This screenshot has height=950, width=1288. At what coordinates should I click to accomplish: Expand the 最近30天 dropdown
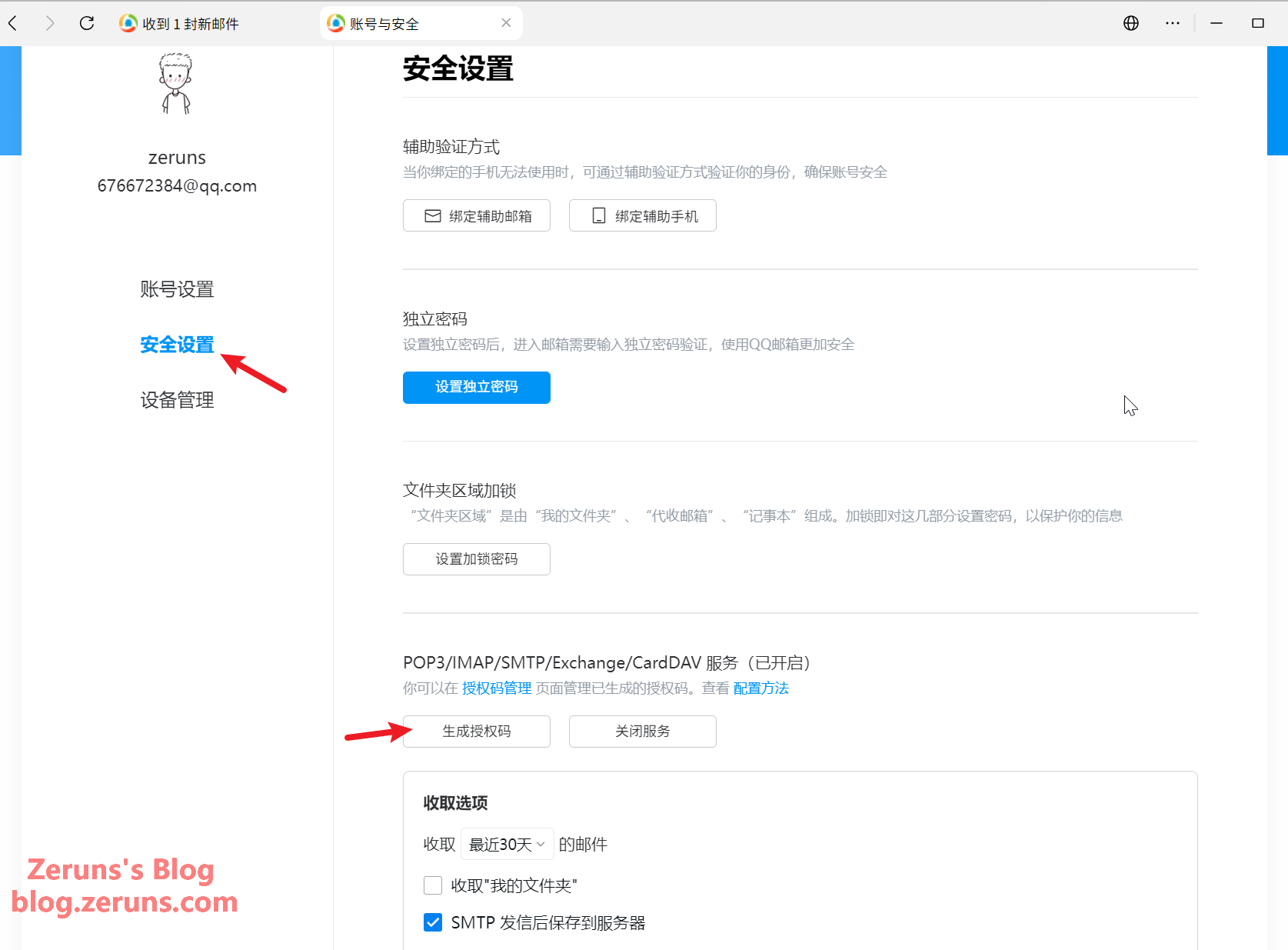tap(507, 845)
